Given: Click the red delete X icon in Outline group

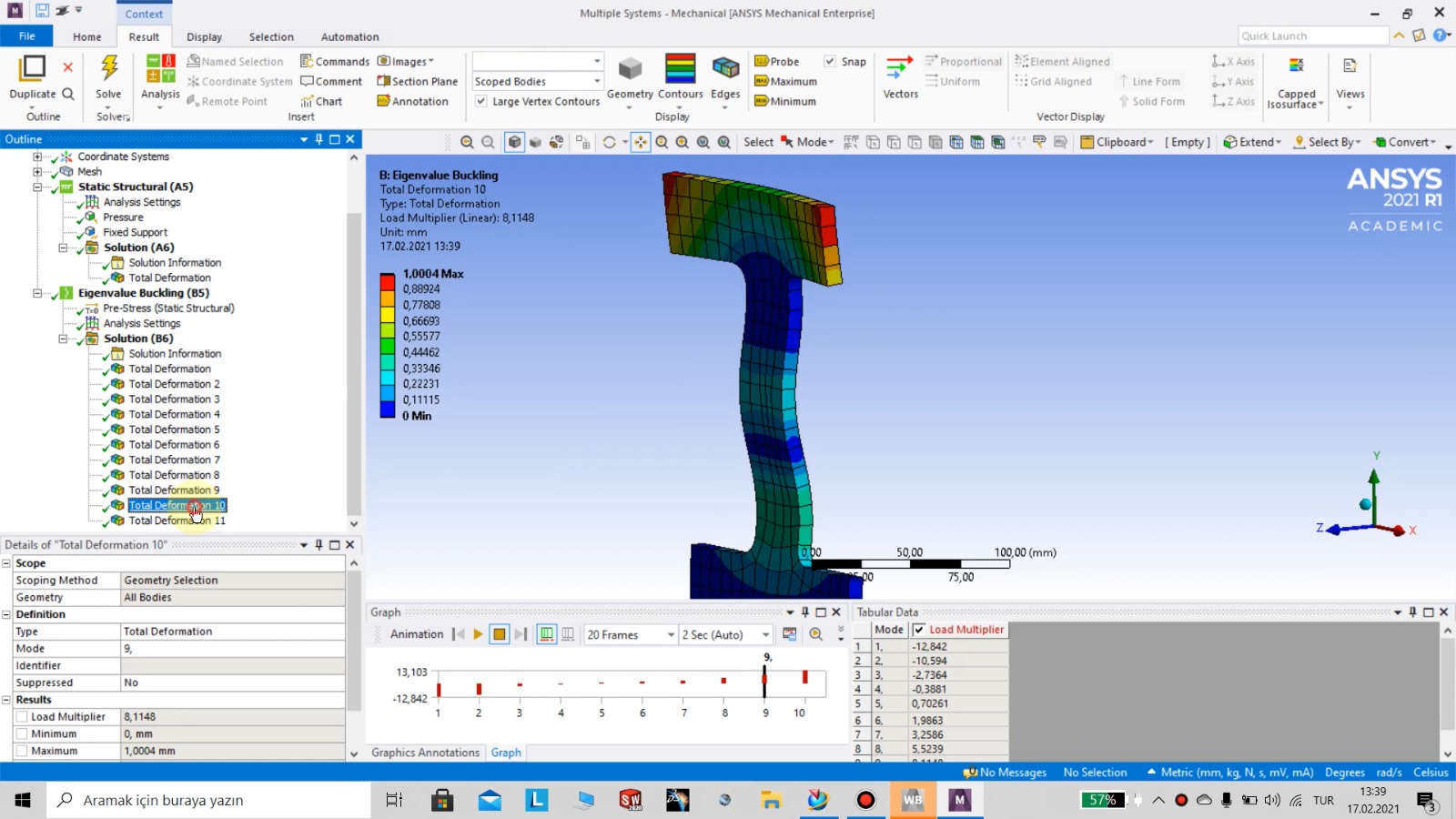Looking at the screenshot, I should pos(67,67).
